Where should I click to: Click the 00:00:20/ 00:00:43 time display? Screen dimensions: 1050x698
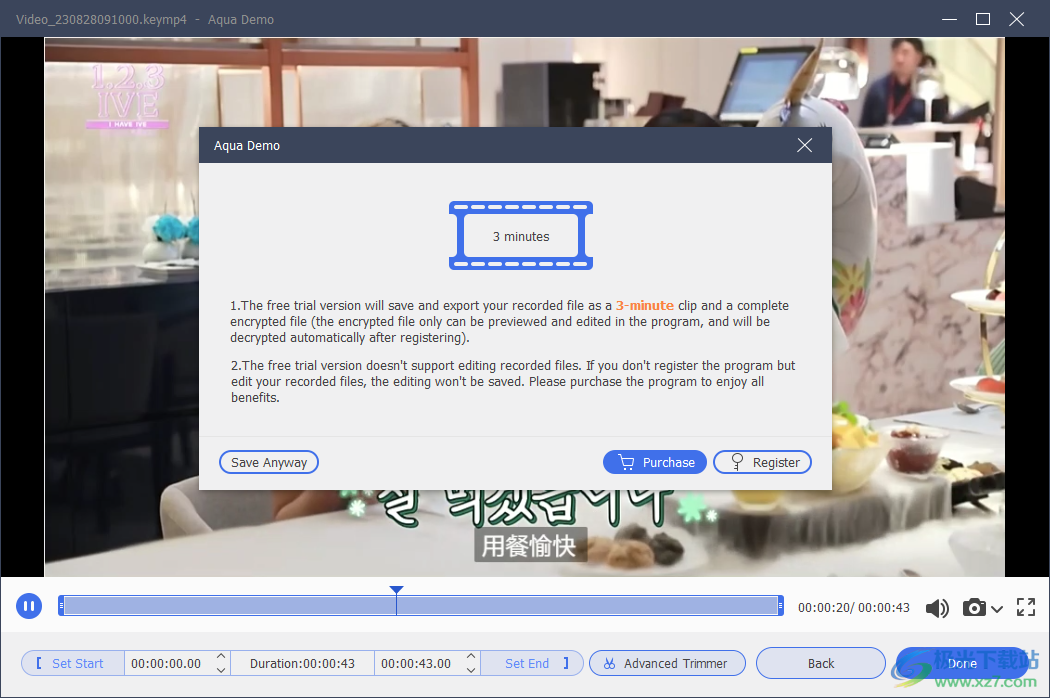[854, 608]
